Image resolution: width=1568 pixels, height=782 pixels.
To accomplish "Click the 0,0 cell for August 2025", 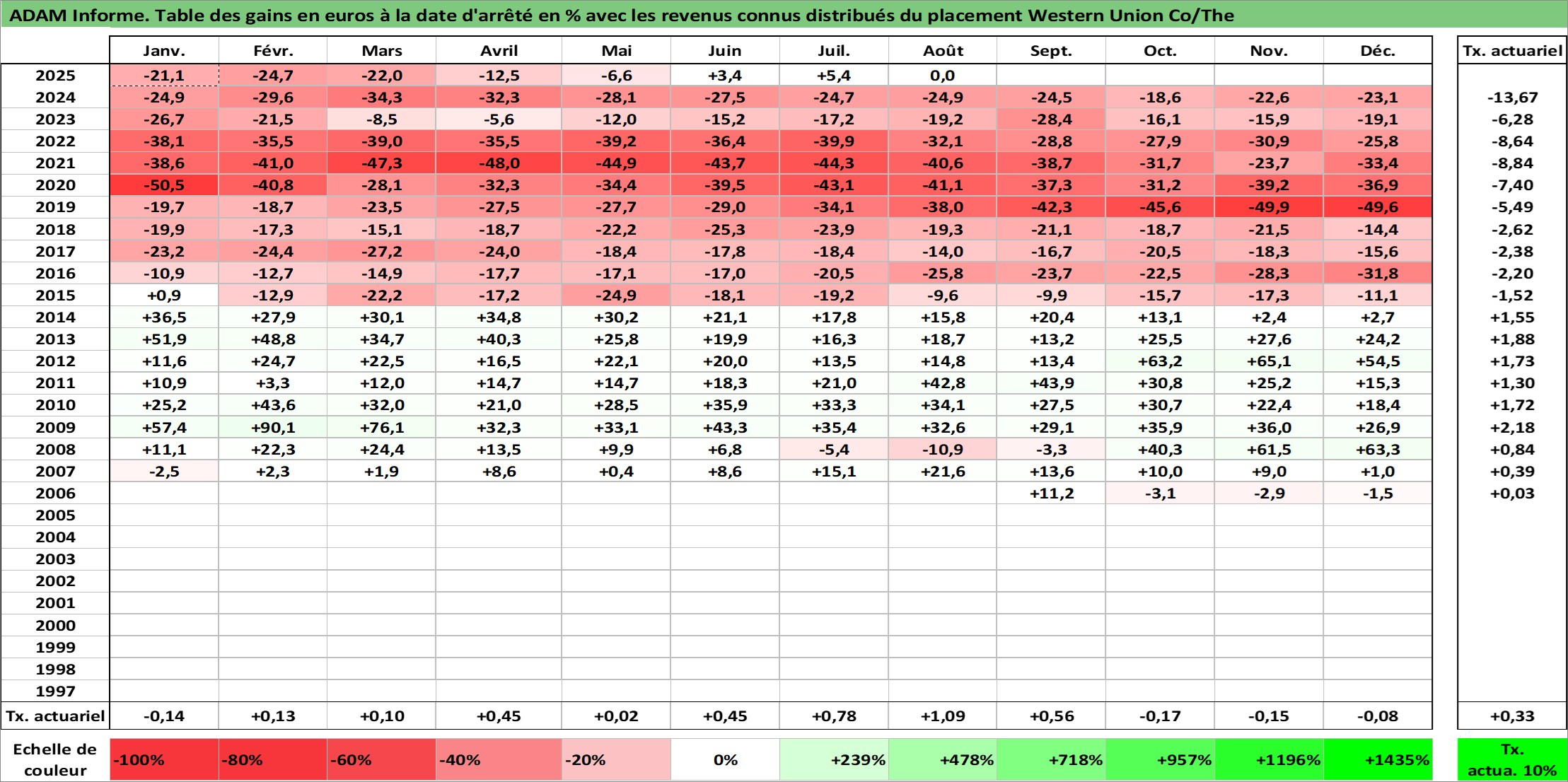I will (943, 76).
